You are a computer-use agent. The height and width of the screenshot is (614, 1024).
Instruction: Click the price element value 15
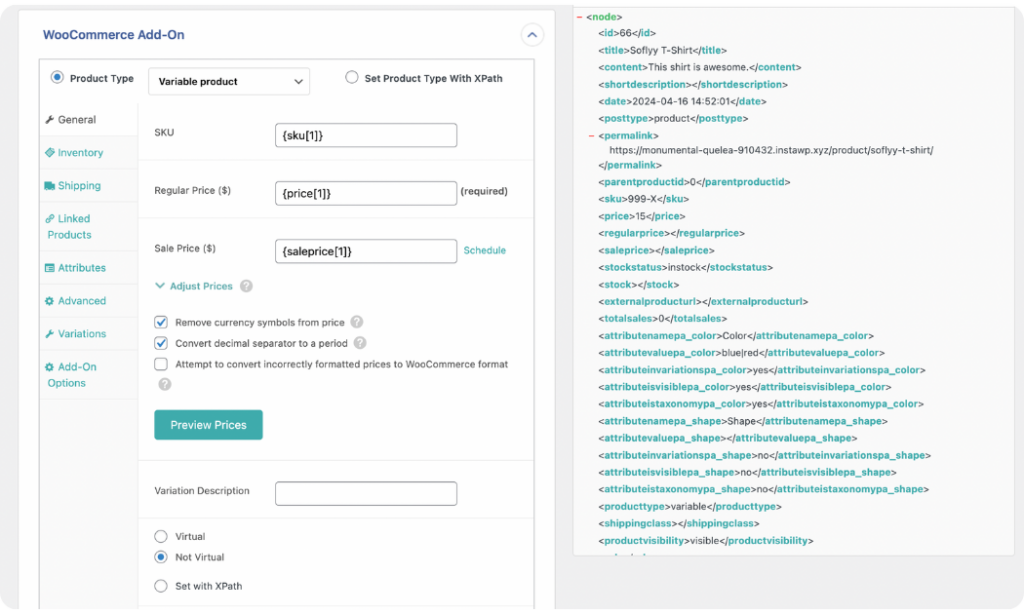642,216
